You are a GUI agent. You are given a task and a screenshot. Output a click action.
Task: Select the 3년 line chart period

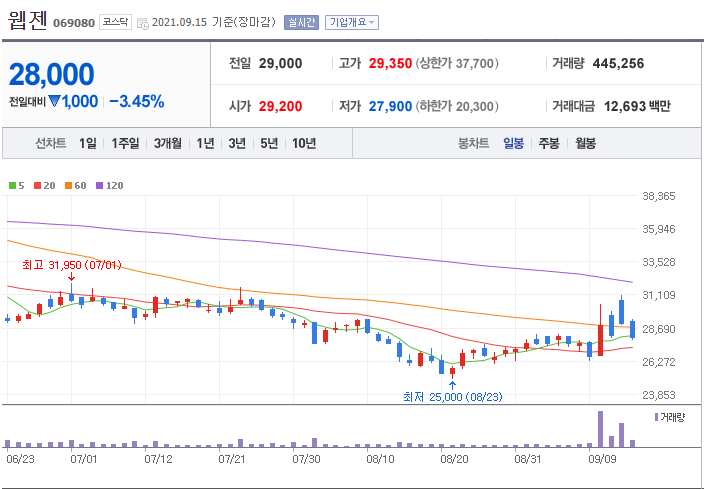(x=237, y=143)
